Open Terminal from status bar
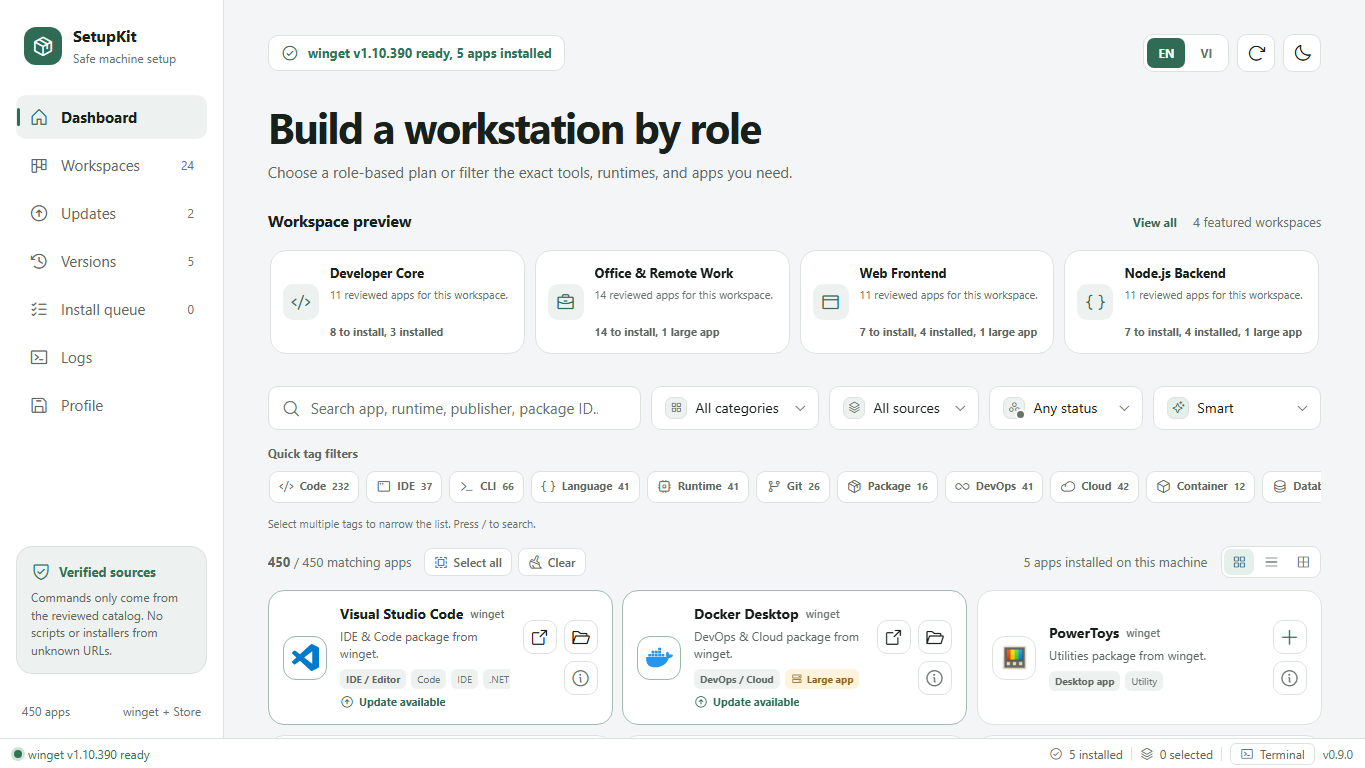 click(1272, 755)
